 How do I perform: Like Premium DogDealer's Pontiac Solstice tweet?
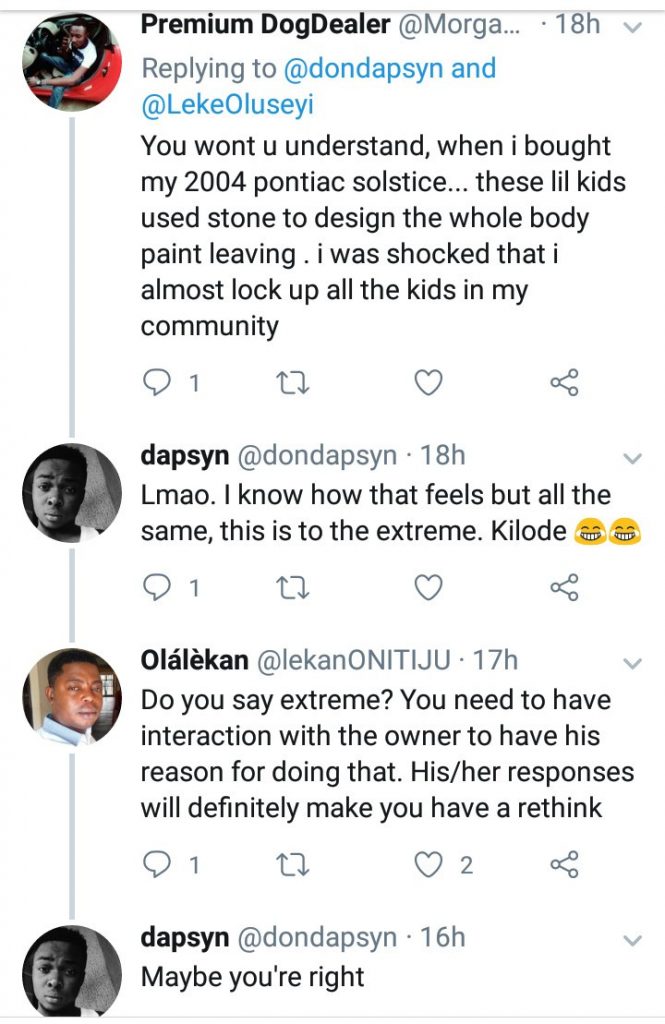[428, 382]
